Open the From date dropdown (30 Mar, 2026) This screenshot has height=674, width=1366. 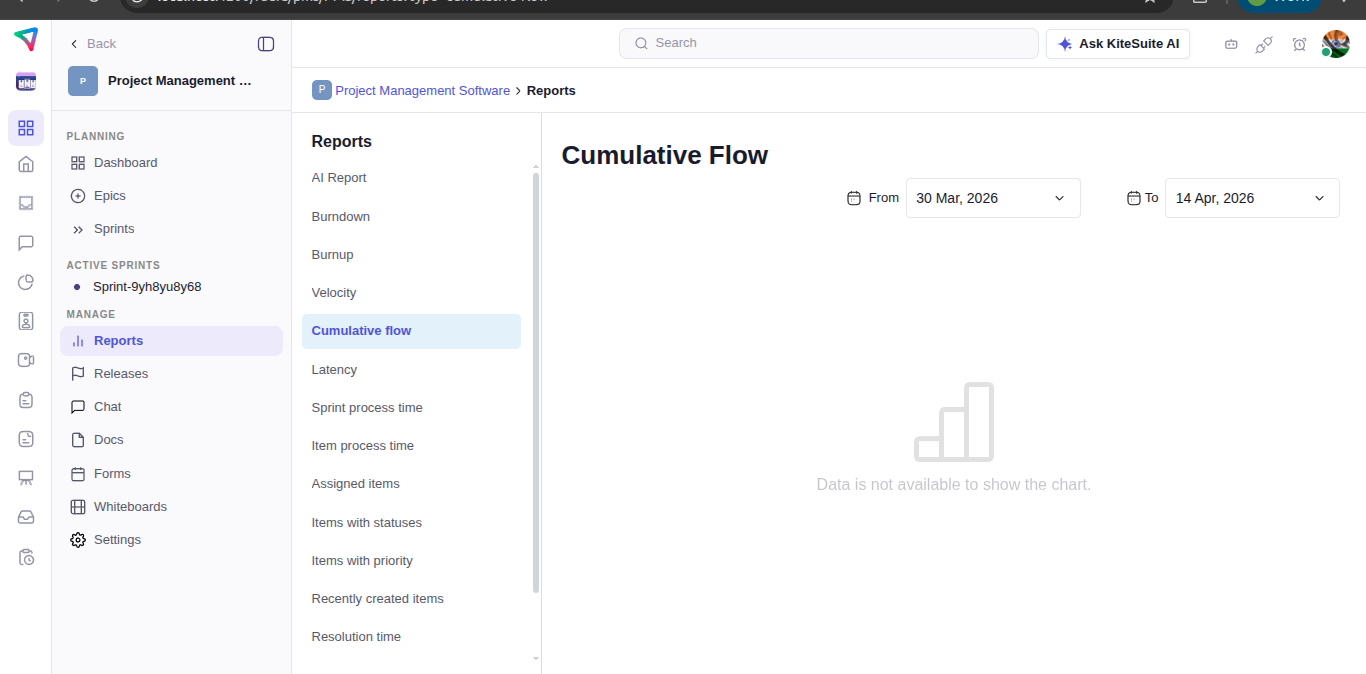(993, 198)
